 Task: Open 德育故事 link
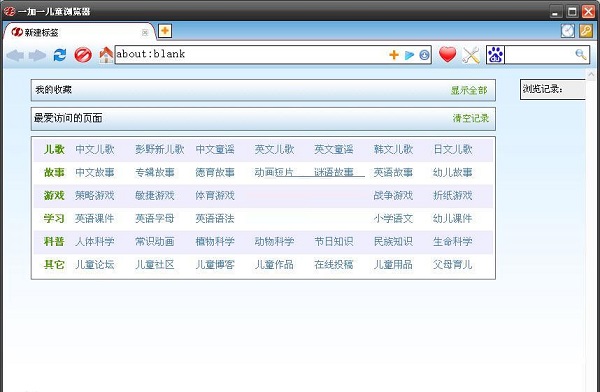point(215,172)
